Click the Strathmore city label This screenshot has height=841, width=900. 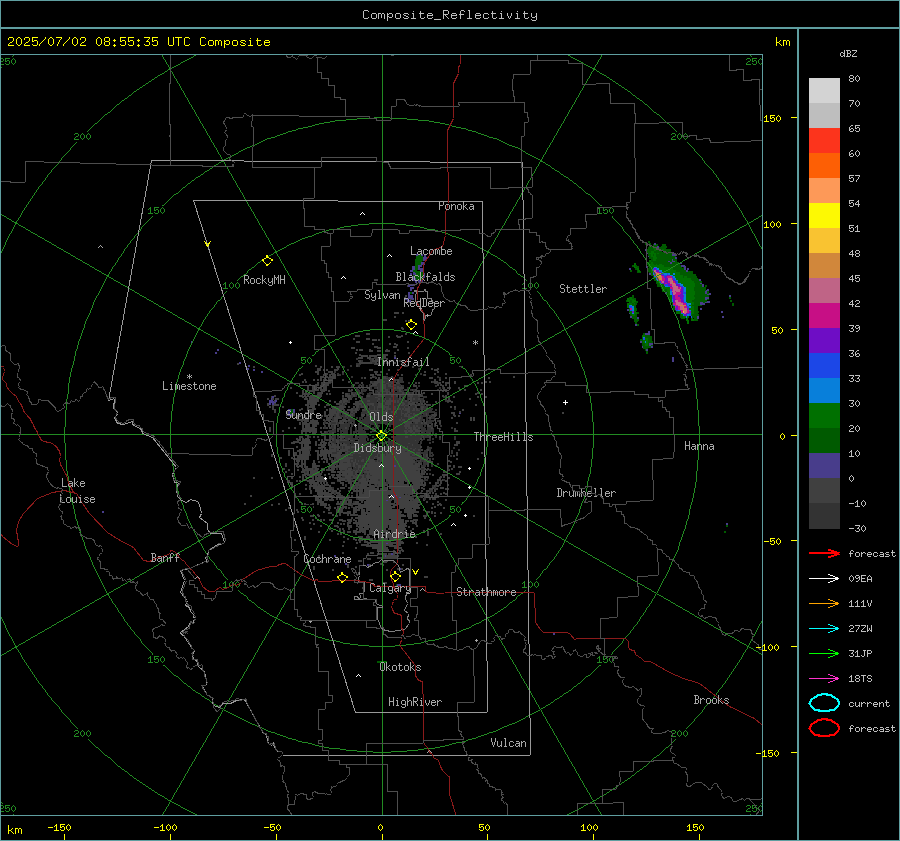tap(486, 592)
